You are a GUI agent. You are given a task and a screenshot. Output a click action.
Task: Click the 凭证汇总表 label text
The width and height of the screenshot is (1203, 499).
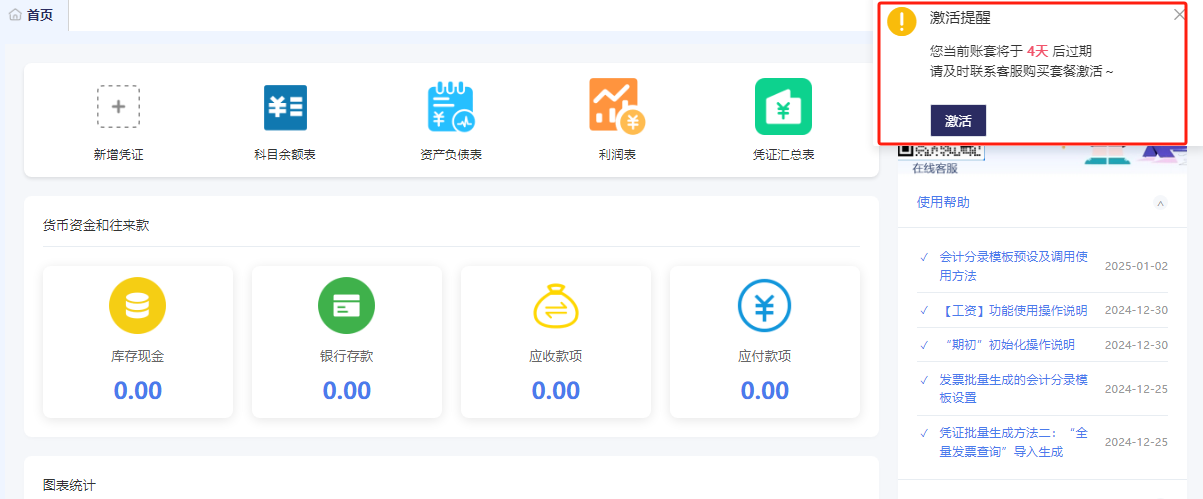[783, 155]
